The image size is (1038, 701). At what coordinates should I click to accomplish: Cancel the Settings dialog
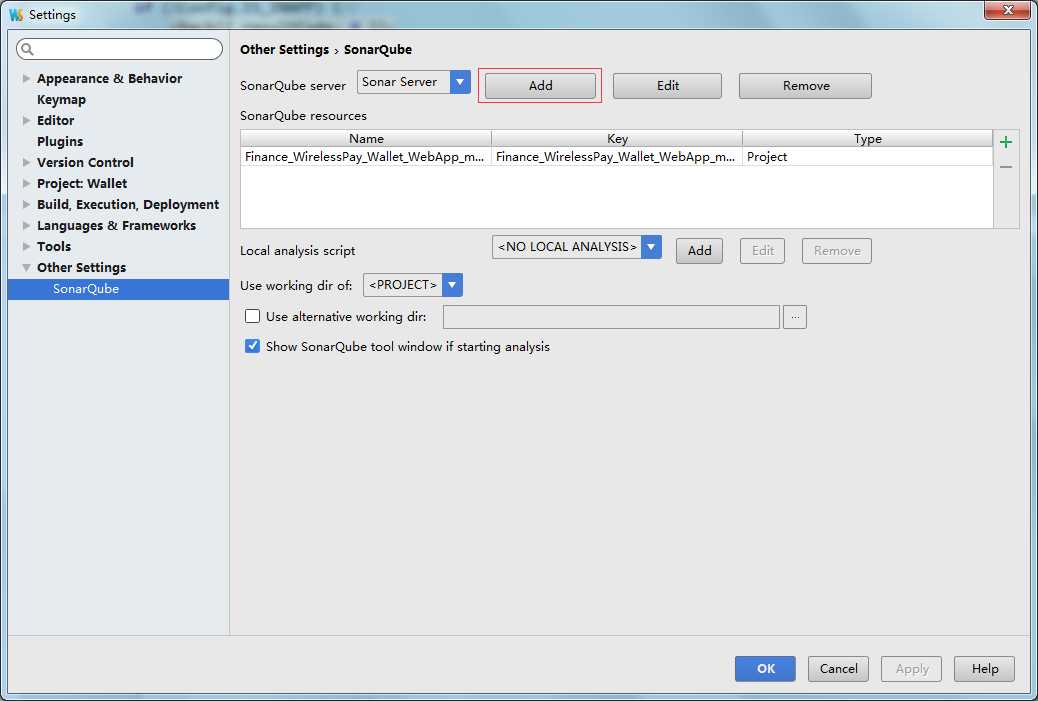click(x=838, y=669)
